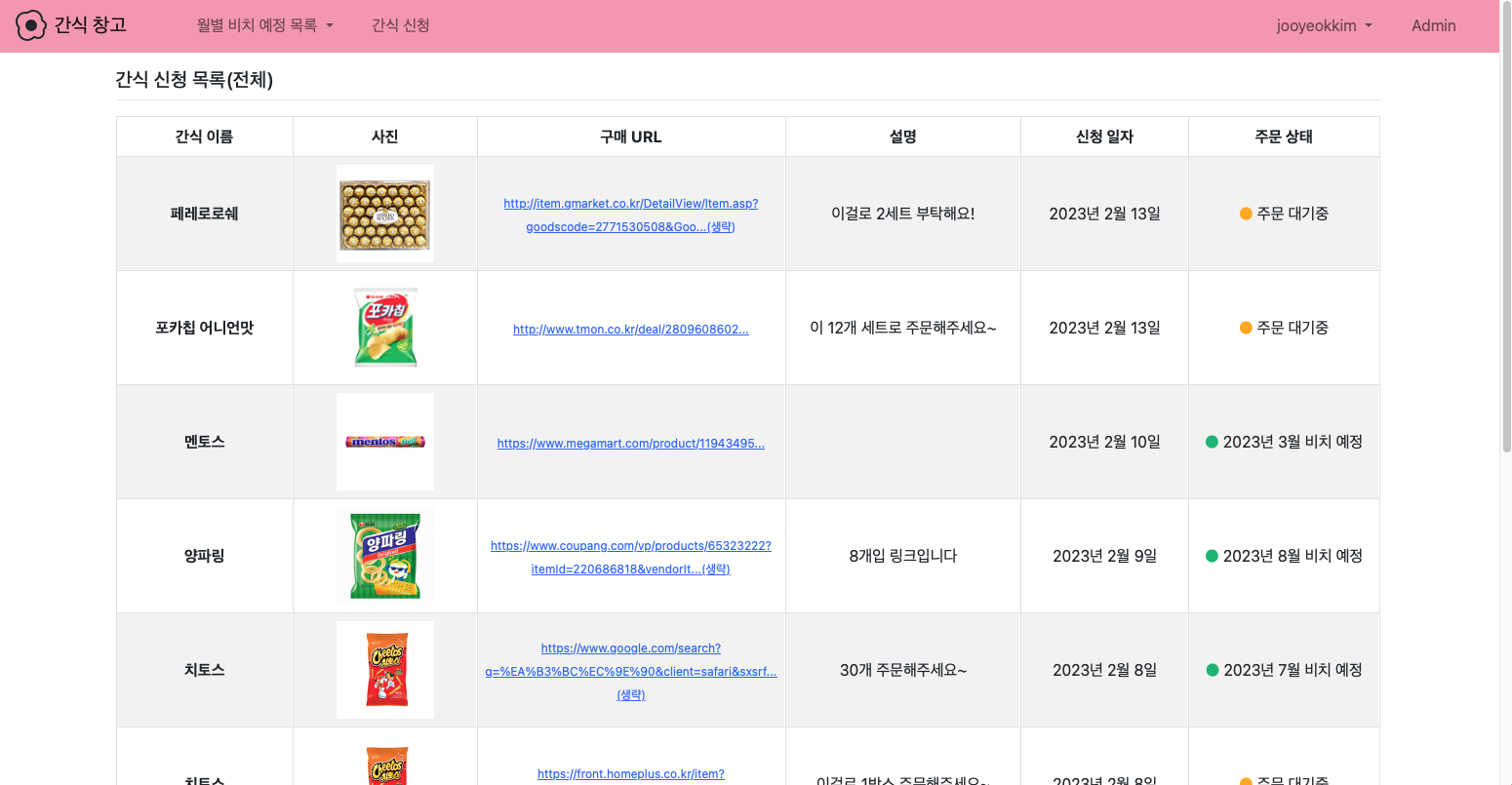
Task: Open the 양파링 coupang purchase URL
Action: (x=631, y=558)
